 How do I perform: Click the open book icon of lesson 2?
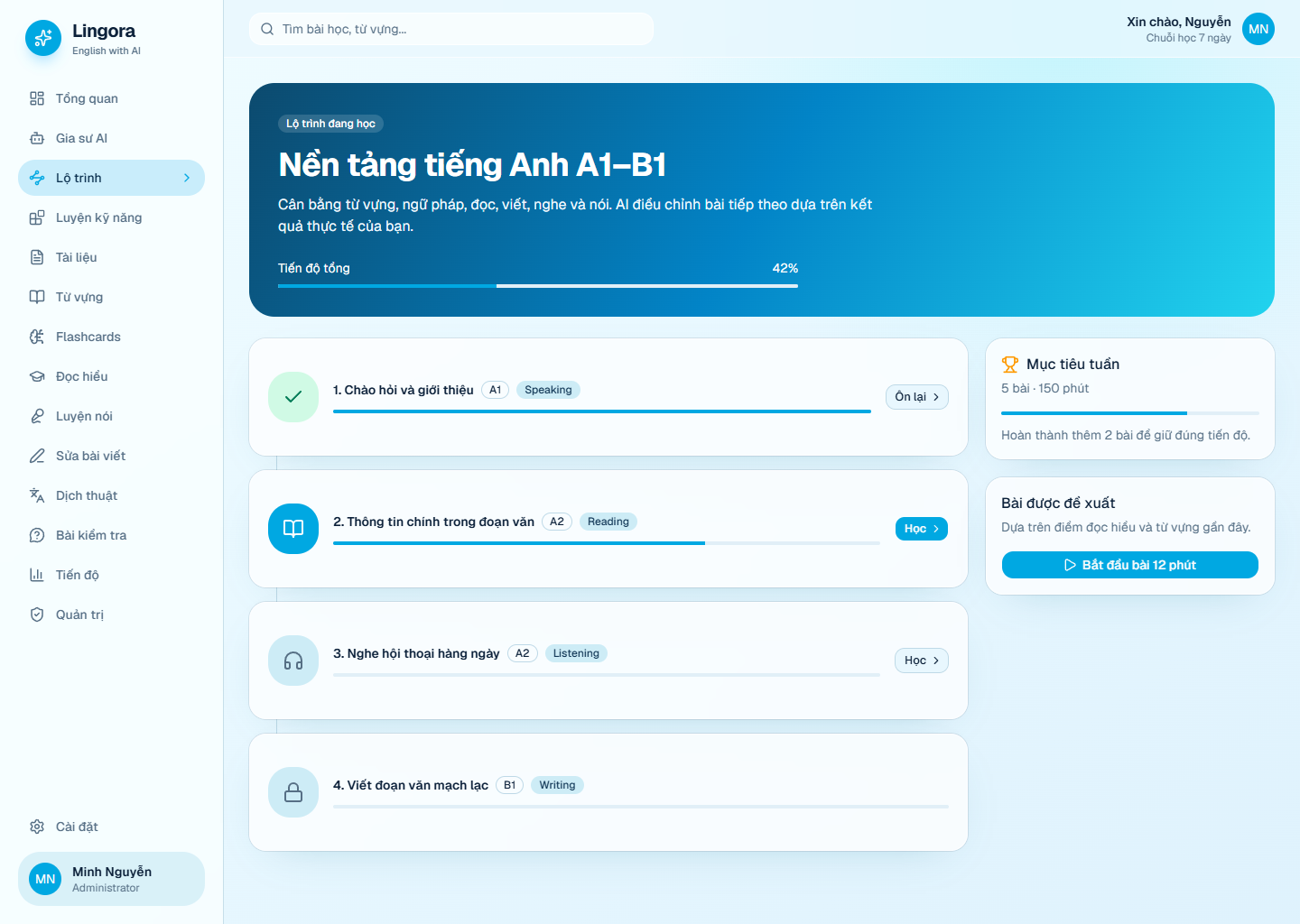click(x=293, y=529)
